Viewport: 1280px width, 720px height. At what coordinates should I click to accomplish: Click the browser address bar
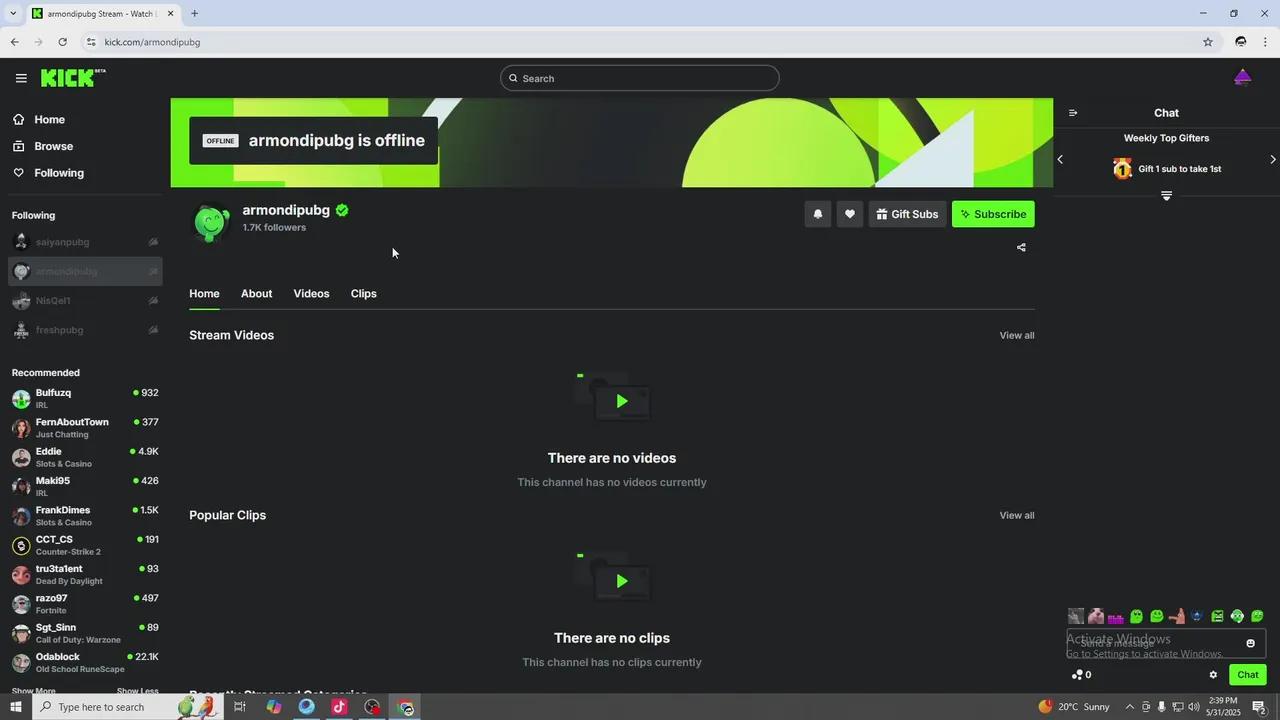pos(640,42)
